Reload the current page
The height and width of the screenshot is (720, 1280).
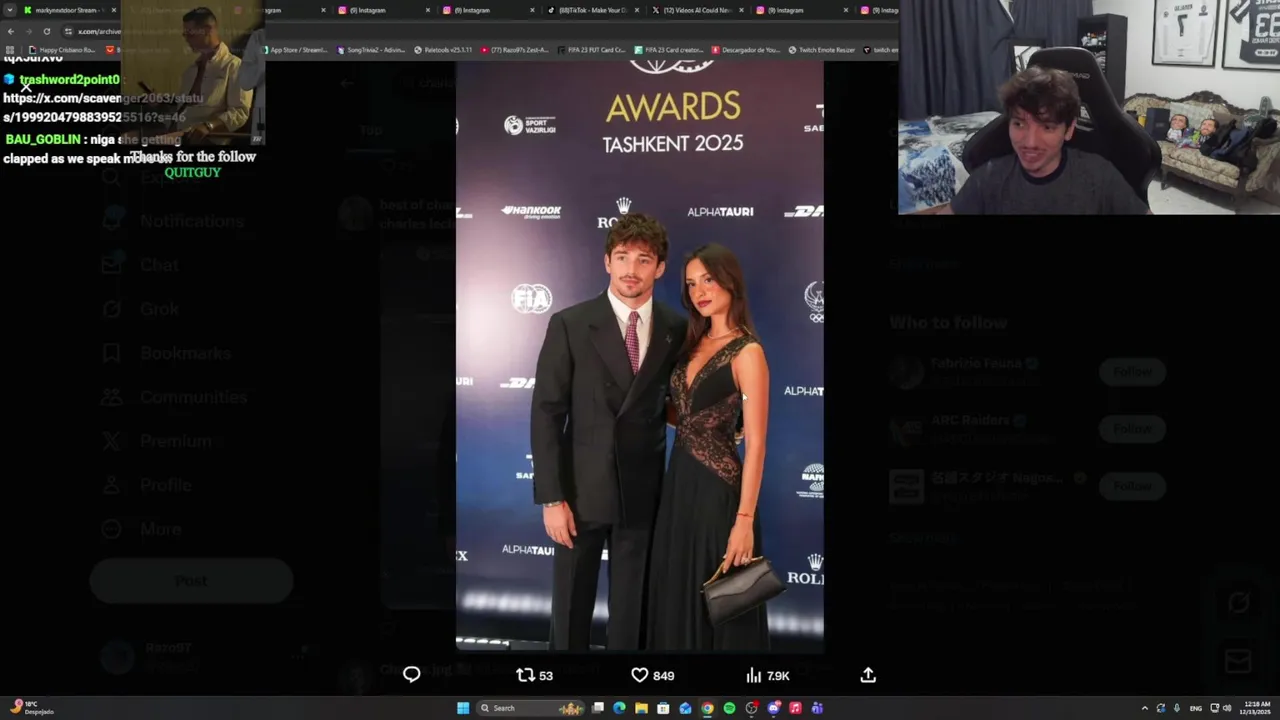tap(46, 31)
